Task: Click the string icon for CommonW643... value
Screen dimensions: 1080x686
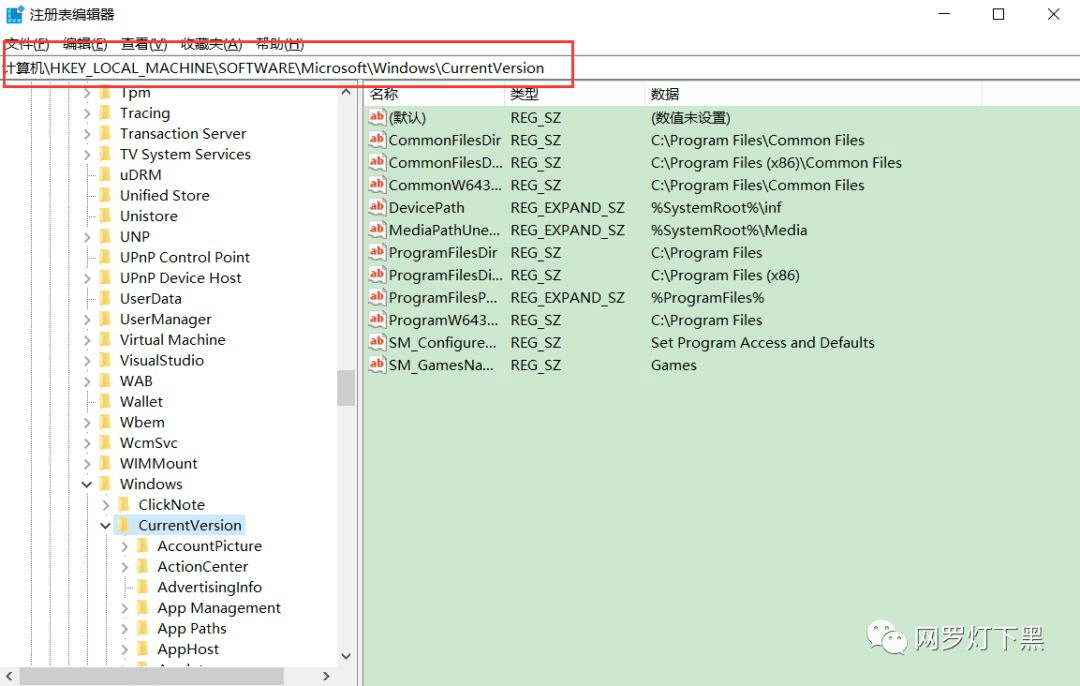Action: pyautogui.click(x=377, y=185)
